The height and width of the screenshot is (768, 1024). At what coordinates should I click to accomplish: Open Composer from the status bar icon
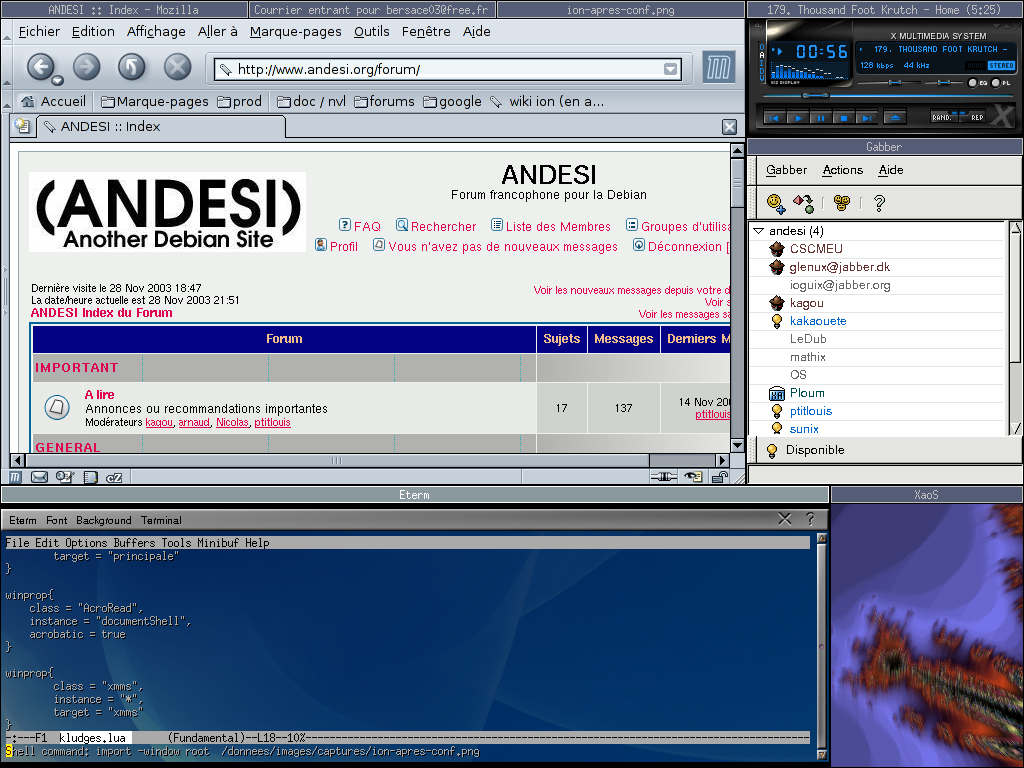pyautogui.click(x=64, y=477)
